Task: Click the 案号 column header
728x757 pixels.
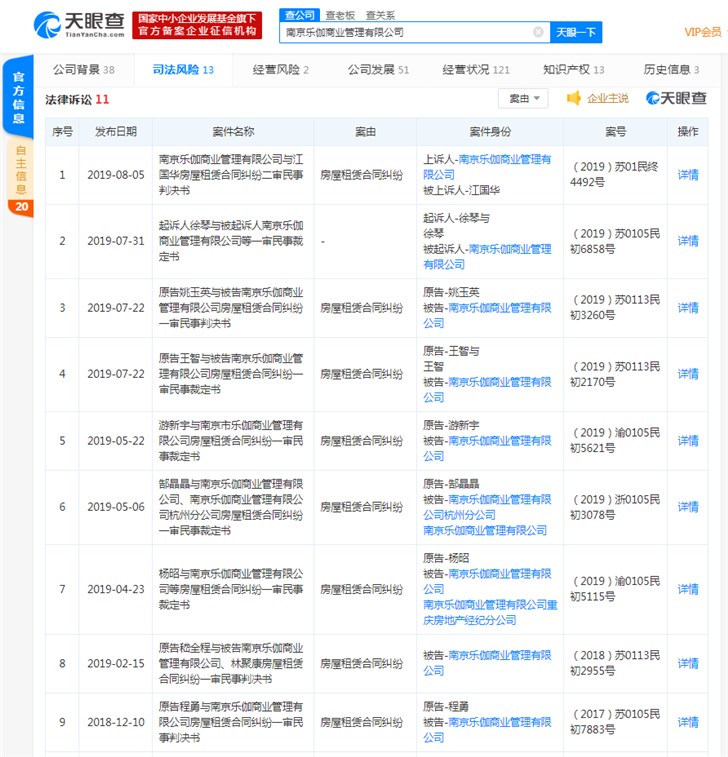Action: (x=616, y=132)
